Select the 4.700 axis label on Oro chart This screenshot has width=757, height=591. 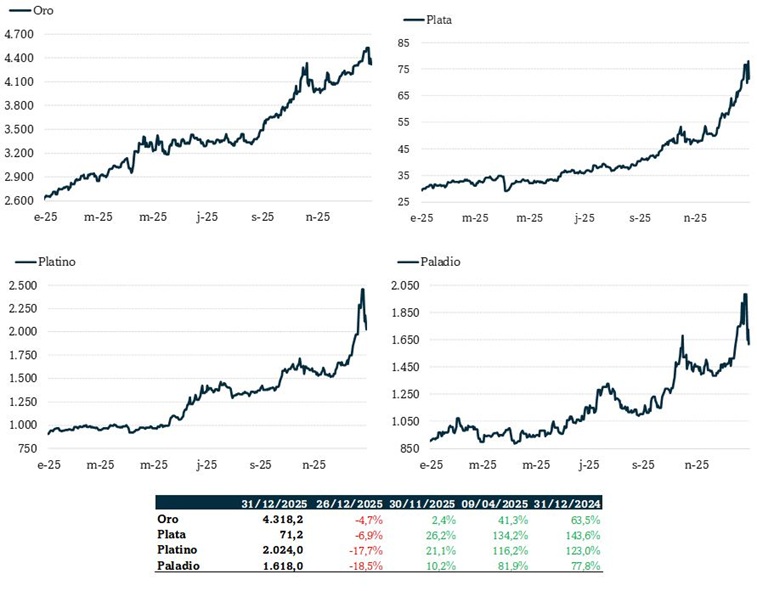pos(19,34)
